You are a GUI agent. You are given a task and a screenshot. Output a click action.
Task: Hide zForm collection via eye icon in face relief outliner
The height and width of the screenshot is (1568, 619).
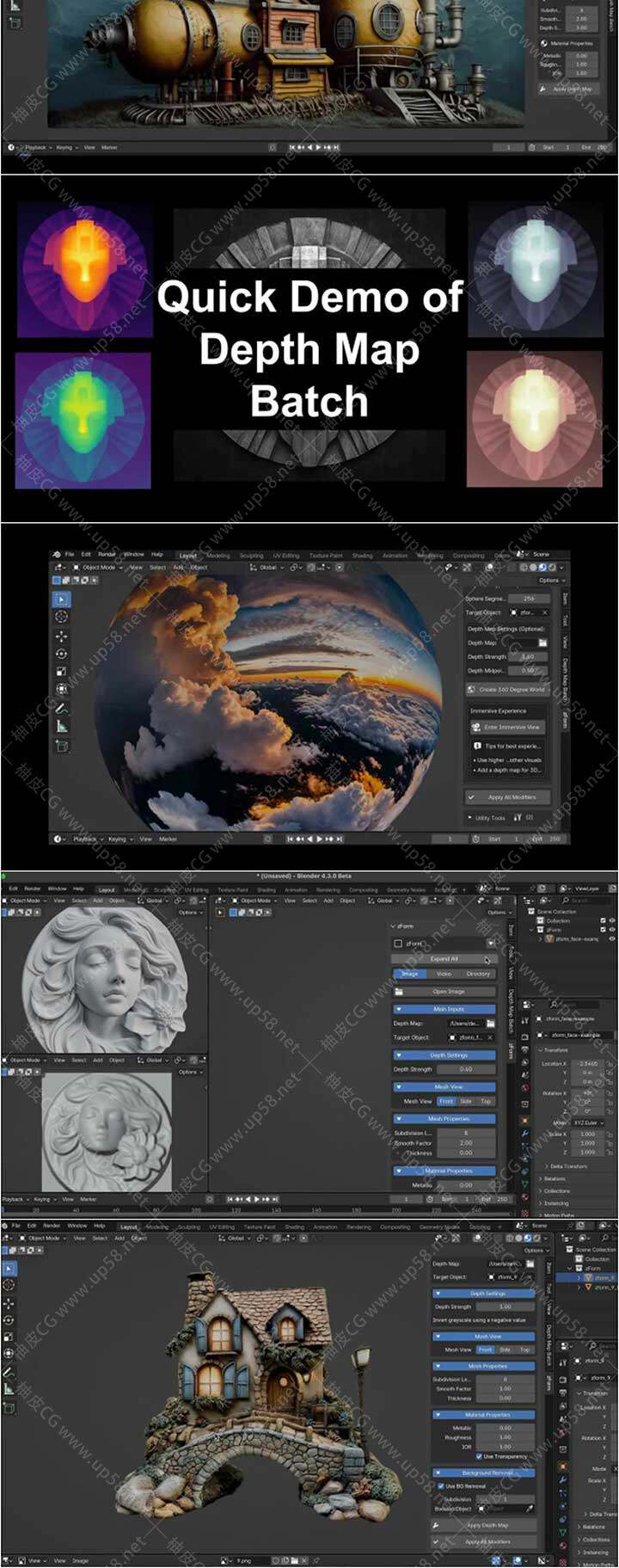(x=612, y=930)
